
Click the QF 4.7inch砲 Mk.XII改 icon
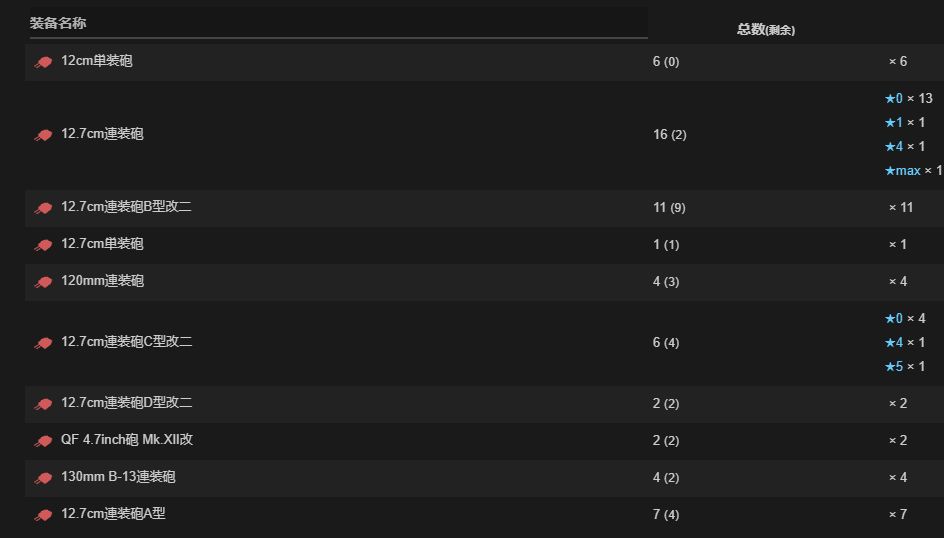43,441
